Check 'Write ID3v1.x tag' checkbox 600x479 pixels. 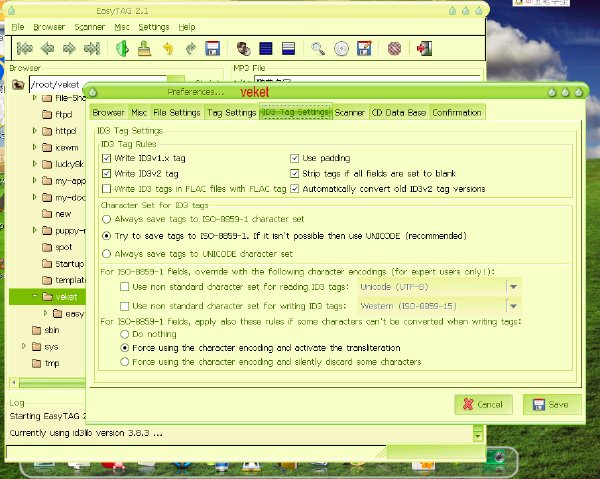[x=106, y=158]
